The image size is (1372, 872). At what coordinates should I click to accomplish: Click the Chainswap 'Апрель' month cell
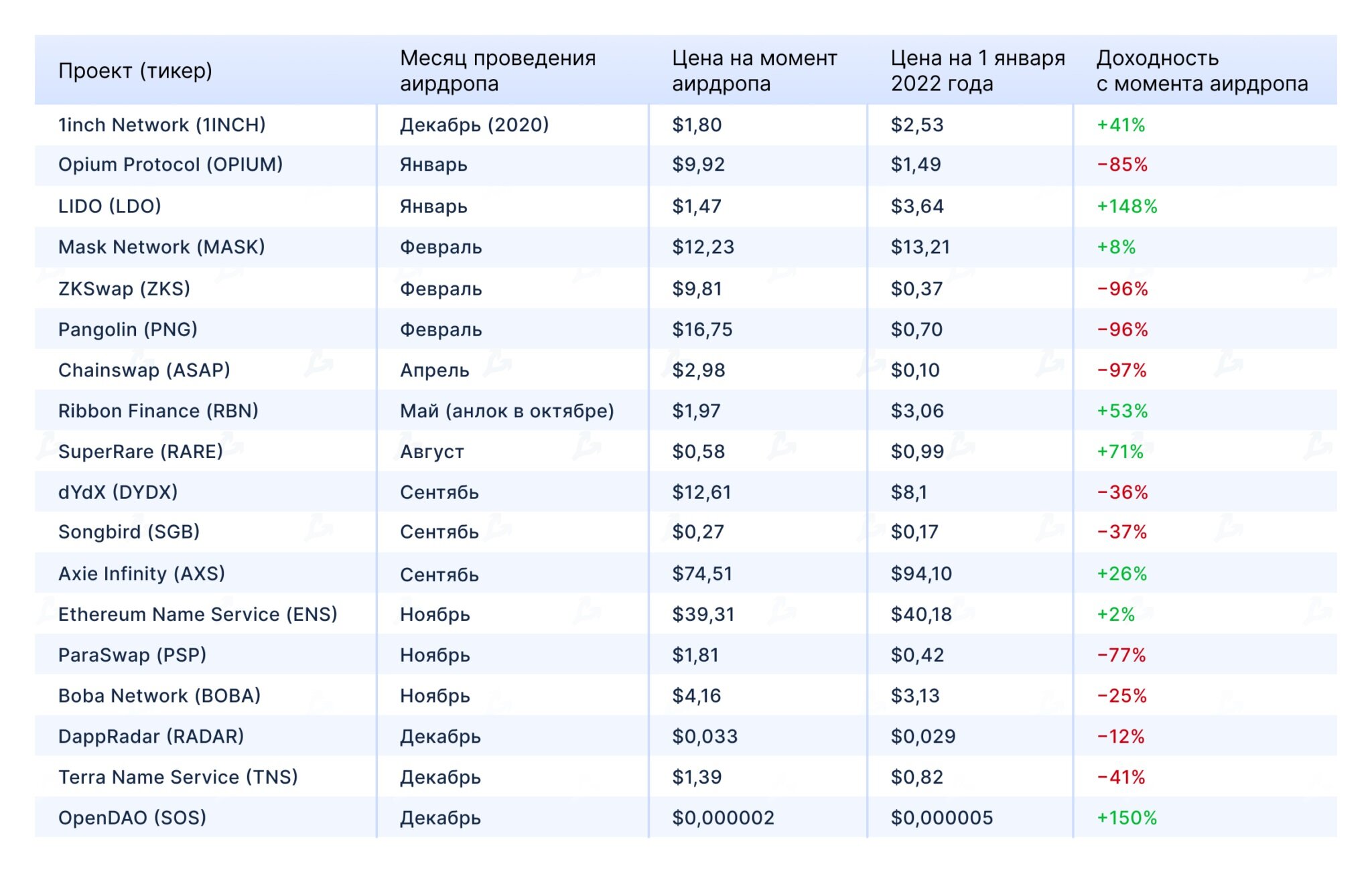click(434, 370)
